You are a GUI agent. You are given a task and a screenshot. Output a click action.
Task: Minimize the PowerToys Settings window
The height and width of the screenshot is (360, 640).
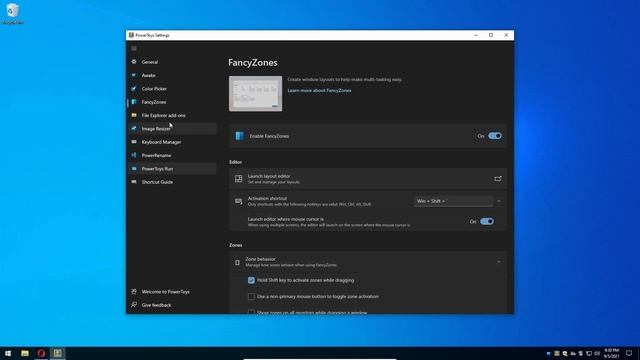click(x=476, y=35)
